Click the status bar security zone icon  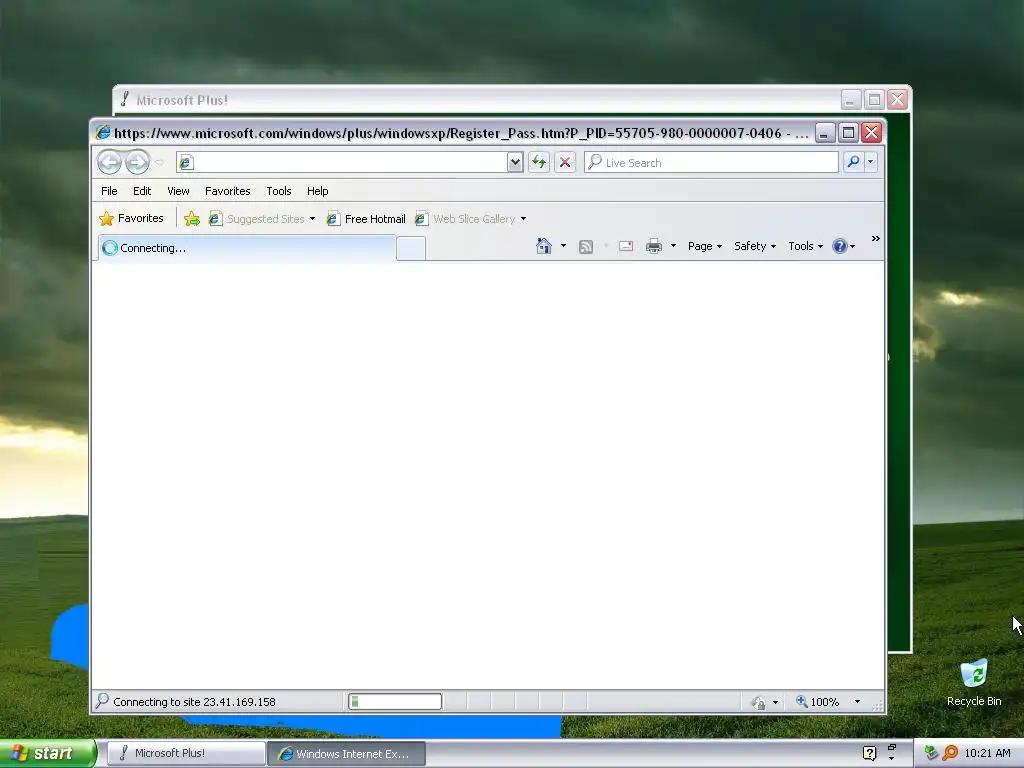(758, 702)
